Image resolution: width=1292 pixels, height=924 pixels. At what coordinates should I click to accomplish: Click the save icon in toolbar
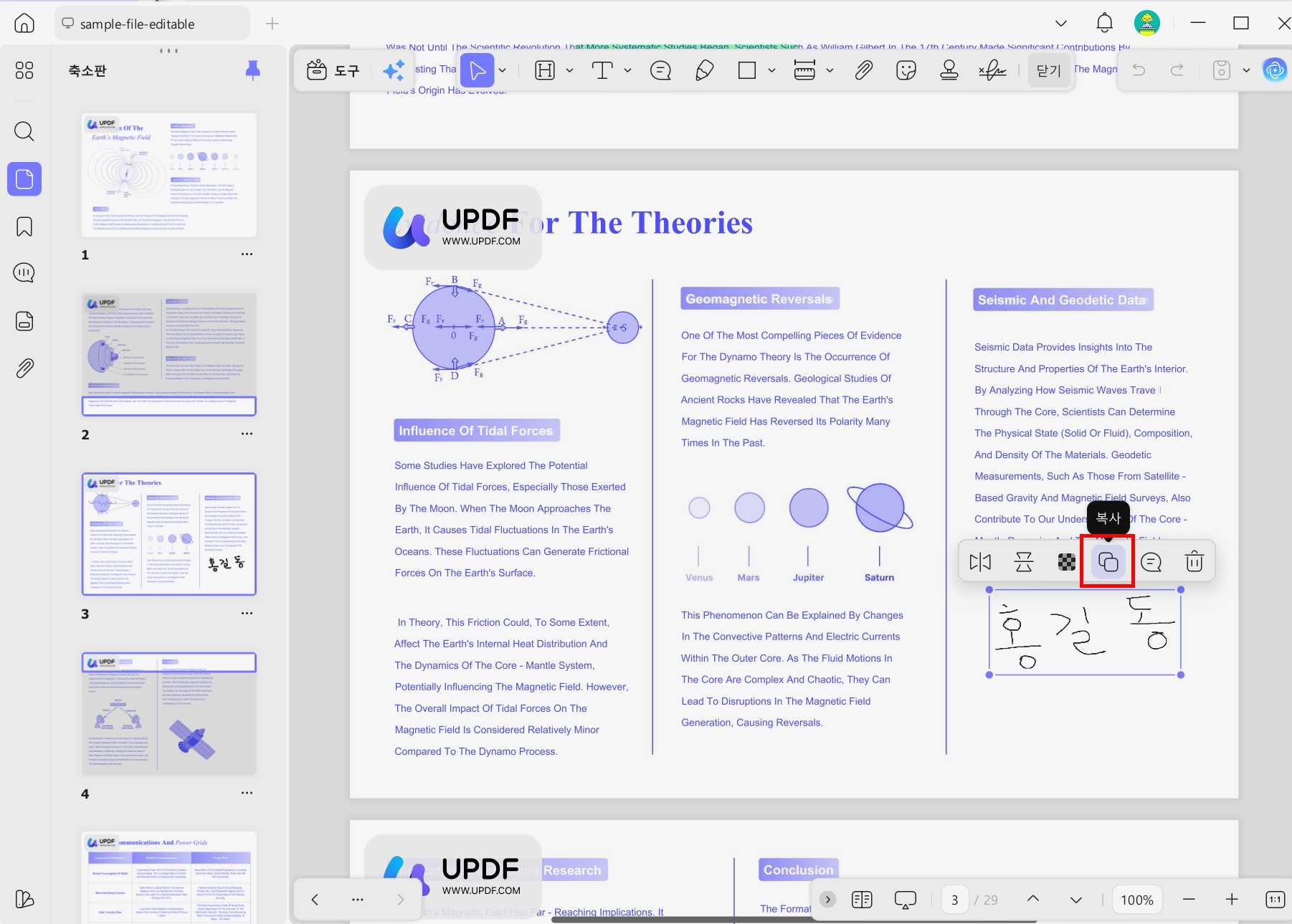pos(1222,70)
